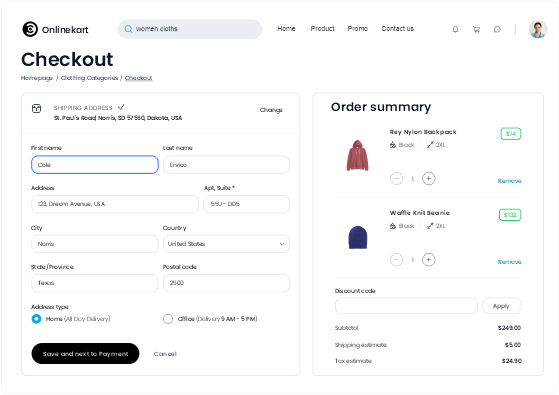
Task: Click the Address input field
Action: [x=115, y=204]
